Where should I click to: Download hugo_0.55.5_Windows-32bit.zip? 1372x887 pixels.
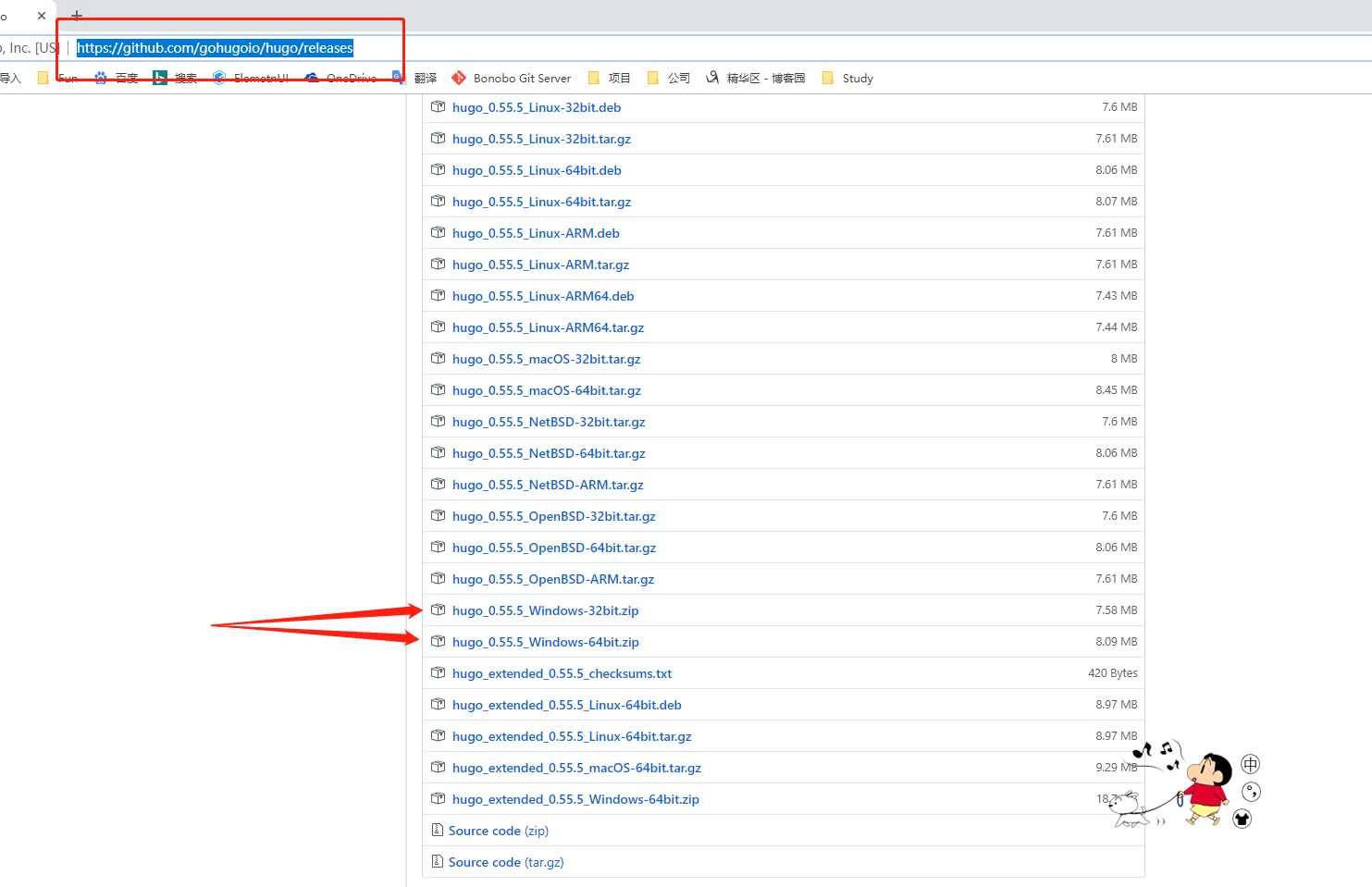pos(545,610)
